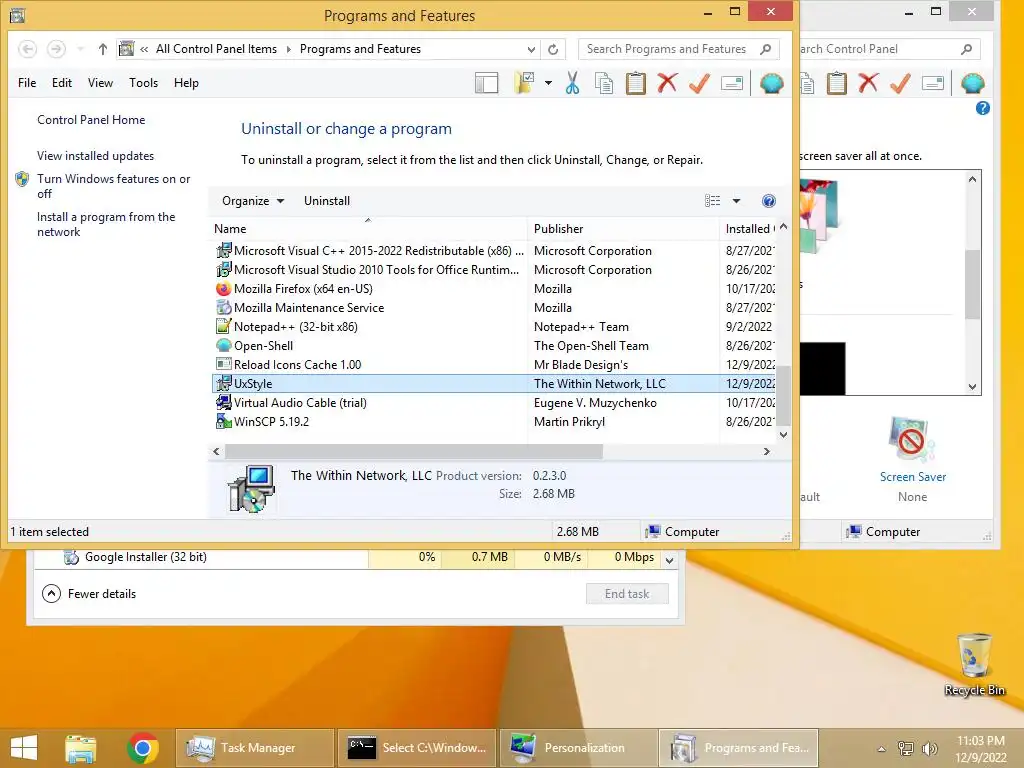Click the Refresh button in address bar

tap(553, 49)
